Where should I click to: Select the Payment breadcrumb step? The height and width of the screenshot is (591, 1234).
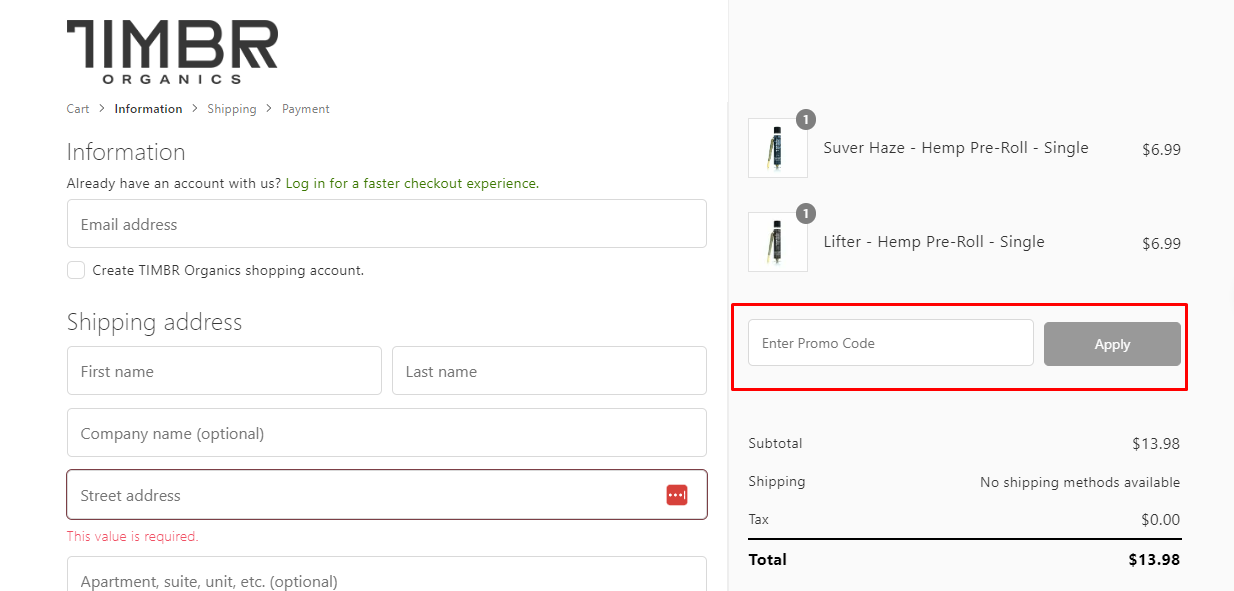tap(306, 109)
